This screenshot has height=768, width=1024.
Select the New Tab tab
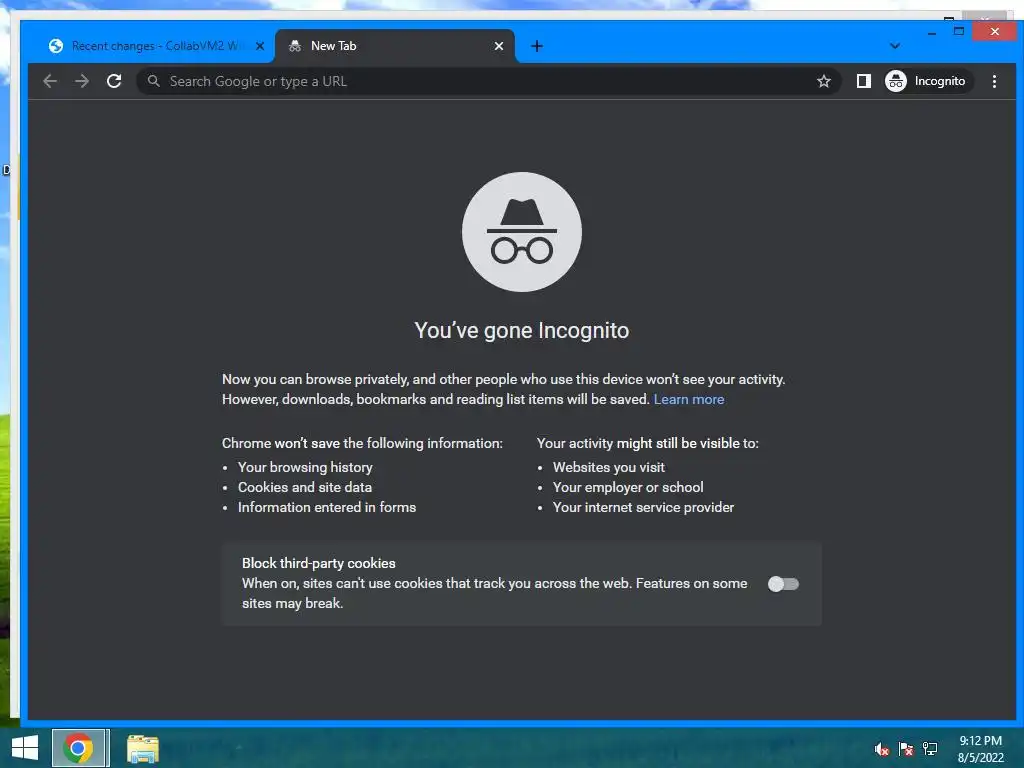[394, 46]
